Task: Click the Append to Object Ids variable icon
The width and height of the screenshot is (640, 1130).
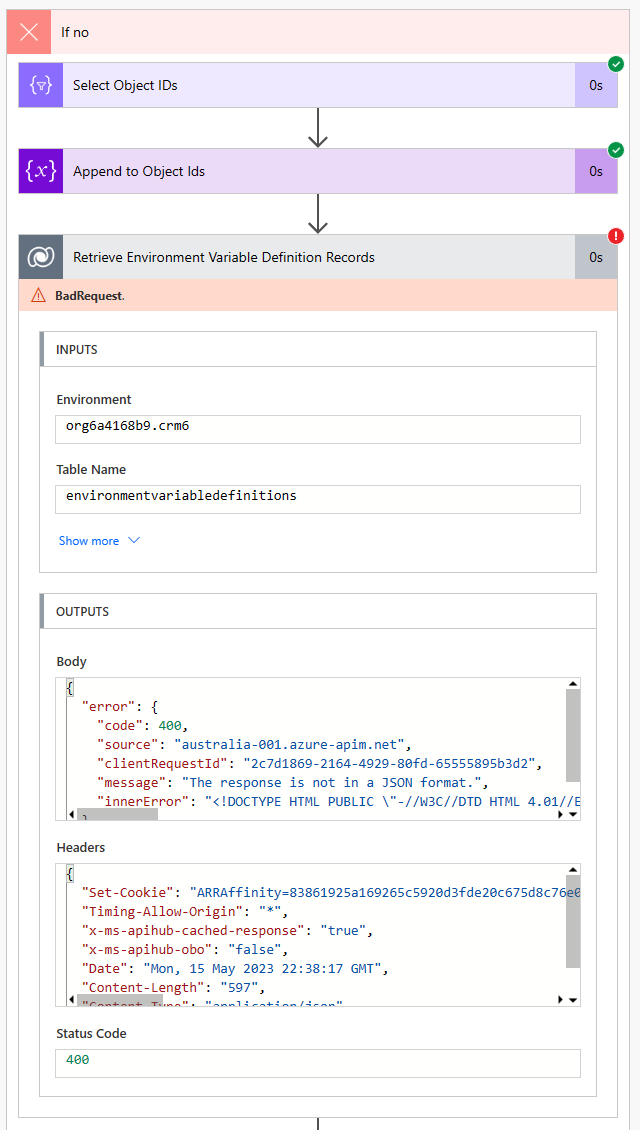Action: pos(39,171)
